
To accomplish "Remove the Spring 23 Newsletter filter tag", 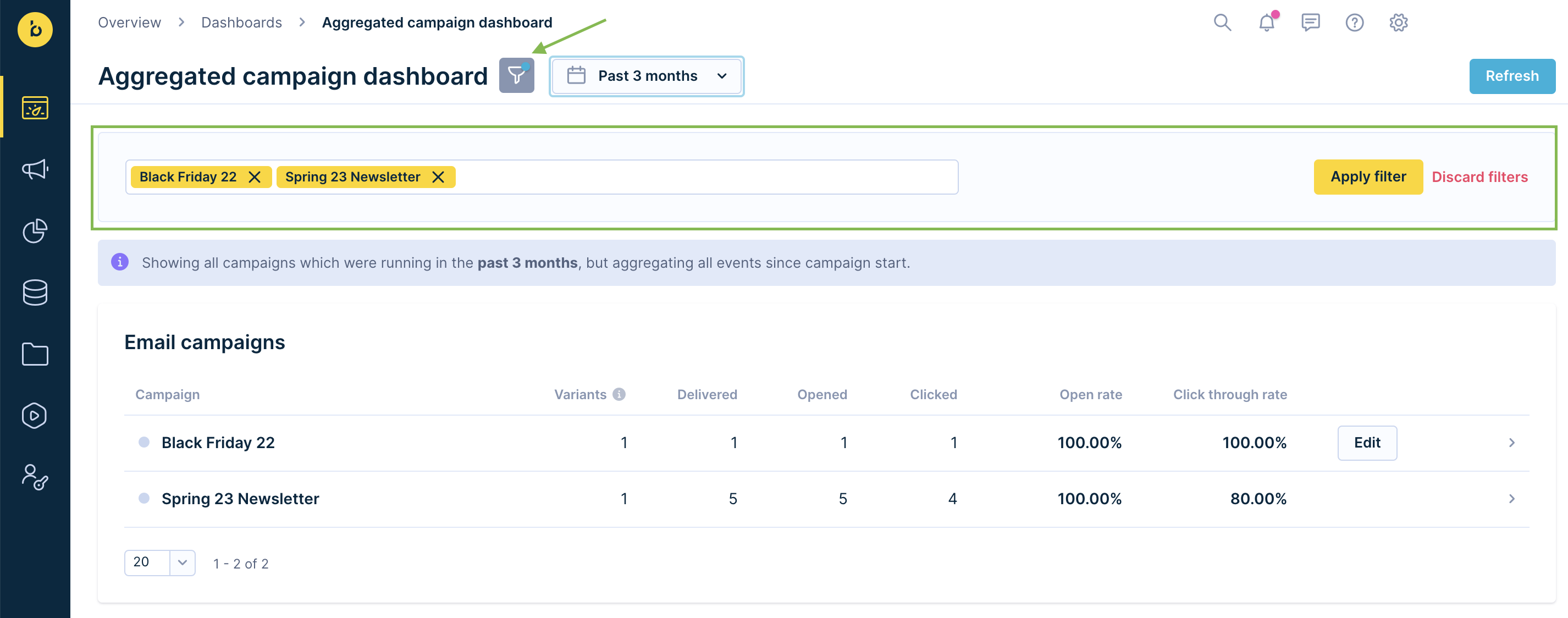I will [x=438, y=177].
